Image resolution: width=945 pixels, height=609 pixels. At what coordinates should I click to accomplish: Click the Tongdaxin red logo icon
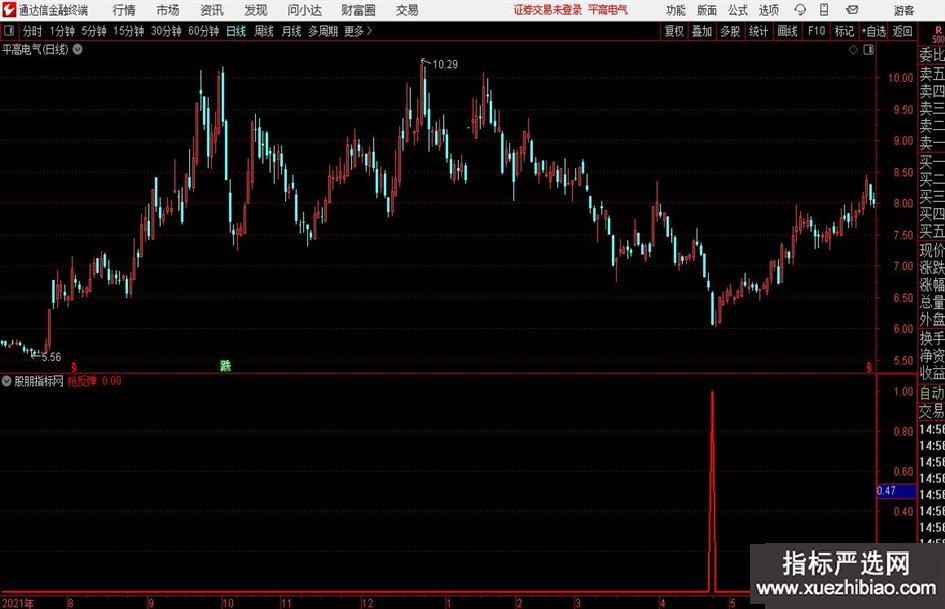coord(8,10)
